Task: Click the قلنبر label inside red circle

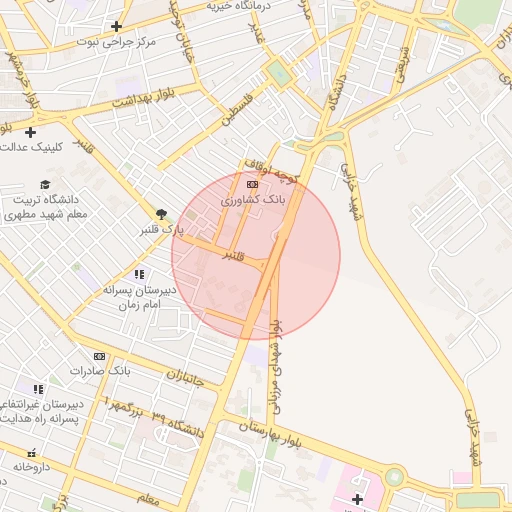Action: click(234, 256)
